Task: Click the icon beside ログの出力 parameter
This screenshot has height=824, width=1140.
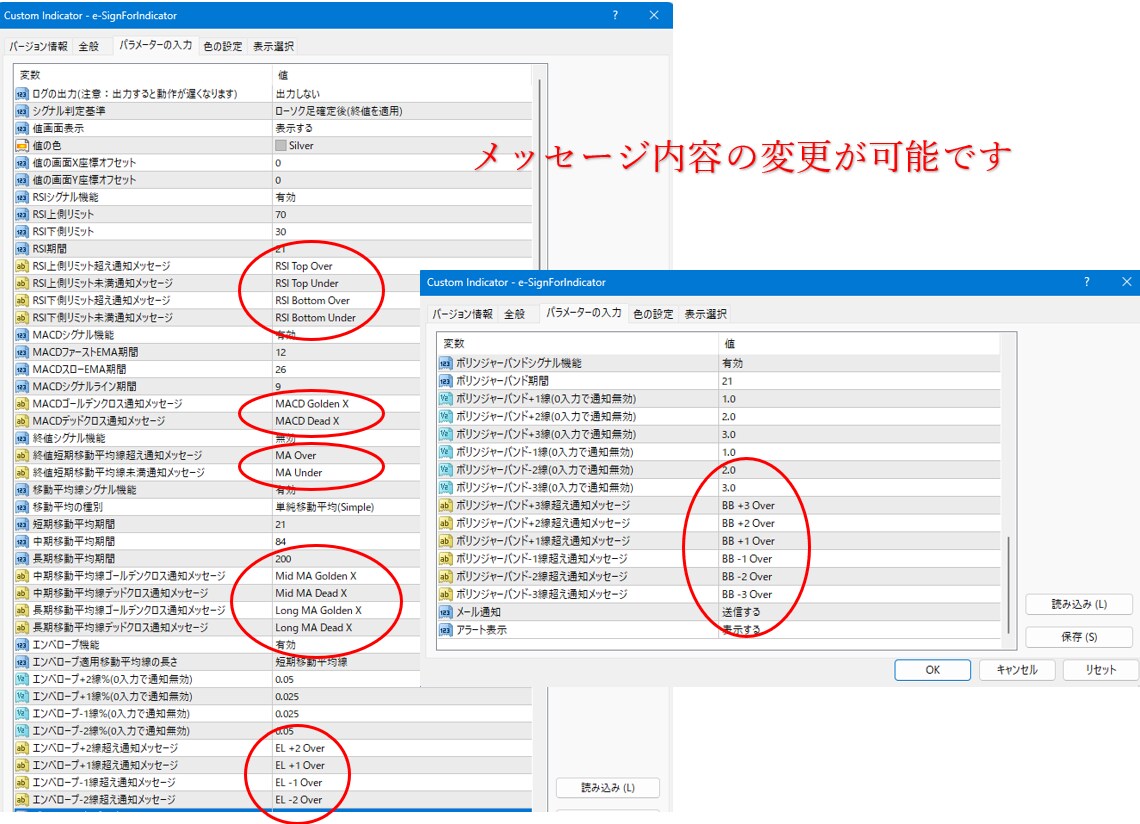Action: [22, 94]
